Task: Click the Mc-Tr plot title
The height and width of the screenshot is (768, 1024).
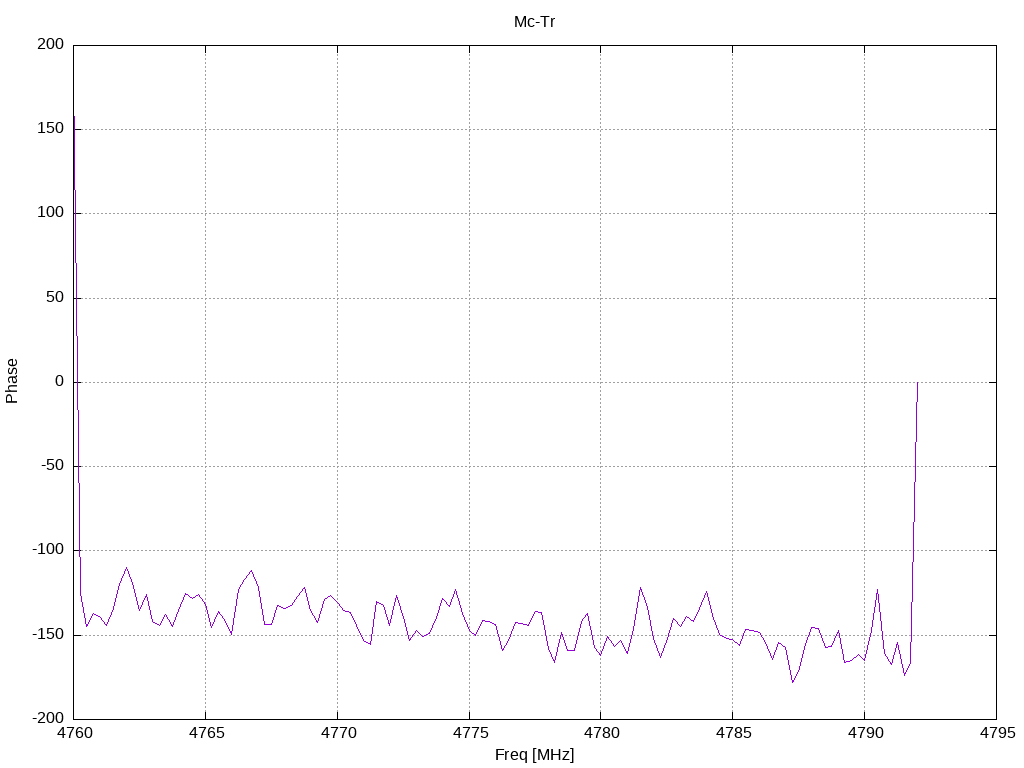Action: 534,22
